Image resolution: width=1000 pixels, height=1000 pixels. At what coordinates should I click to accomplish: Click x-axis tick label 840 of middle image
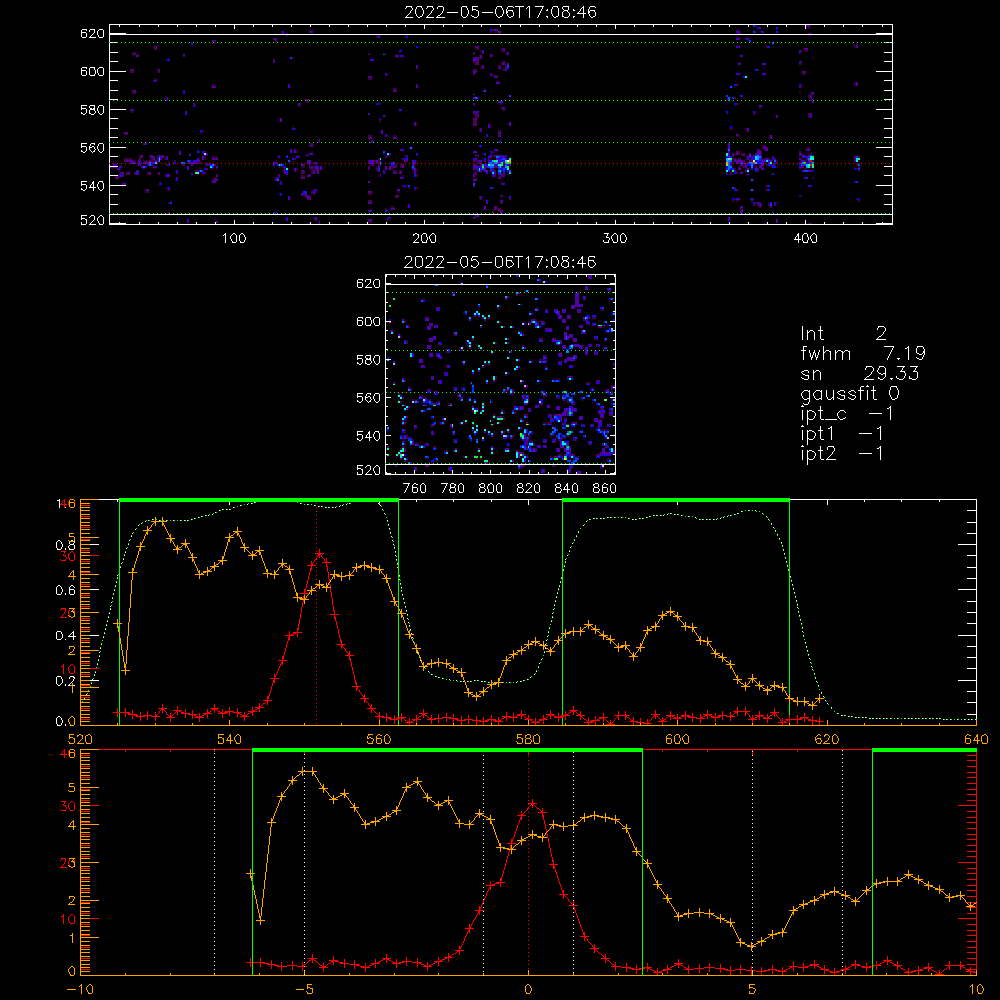(x=566, y=489)
